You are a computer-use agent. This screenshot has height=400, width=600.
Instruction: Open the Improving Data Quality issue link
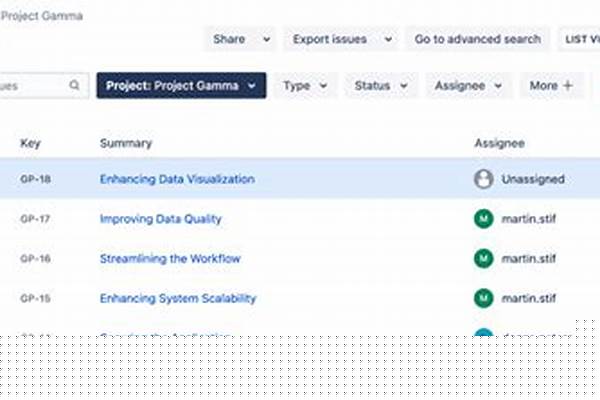tap(160, 219)
